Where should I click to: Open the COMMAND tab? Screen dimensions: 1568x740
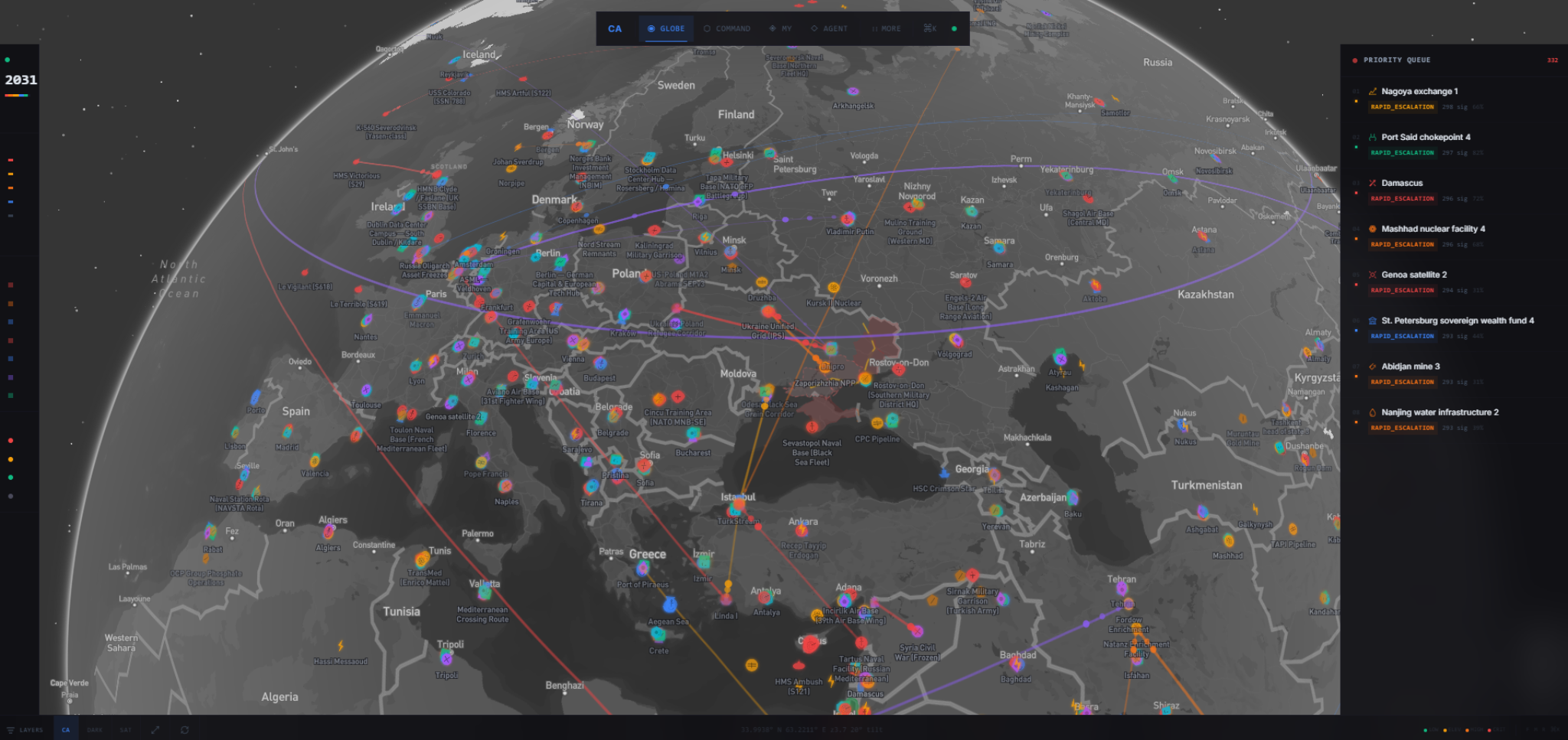[727, 29]
